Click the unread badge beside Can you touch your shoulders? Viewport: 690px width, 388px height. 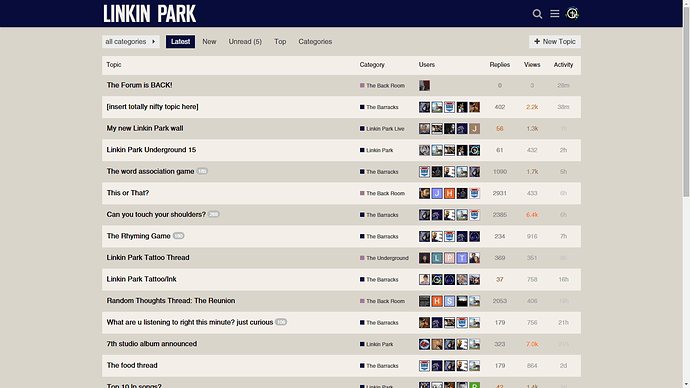click(x=213, y=214)
